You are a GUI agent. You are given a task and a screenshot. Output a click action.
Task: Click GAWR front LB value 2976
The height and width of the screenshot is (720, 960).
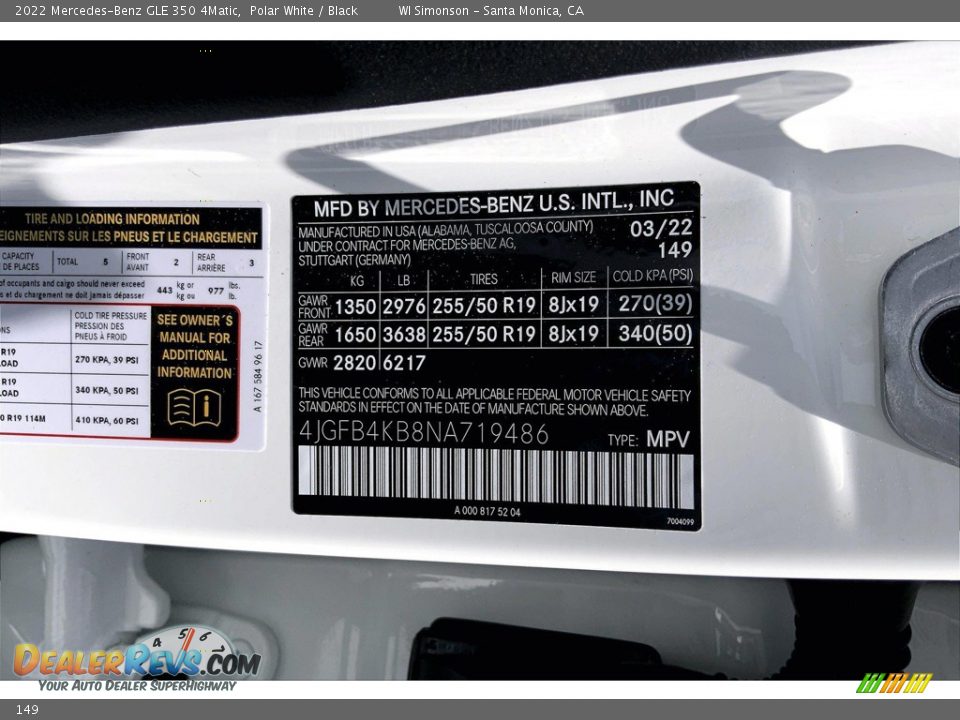pos(404,306)
